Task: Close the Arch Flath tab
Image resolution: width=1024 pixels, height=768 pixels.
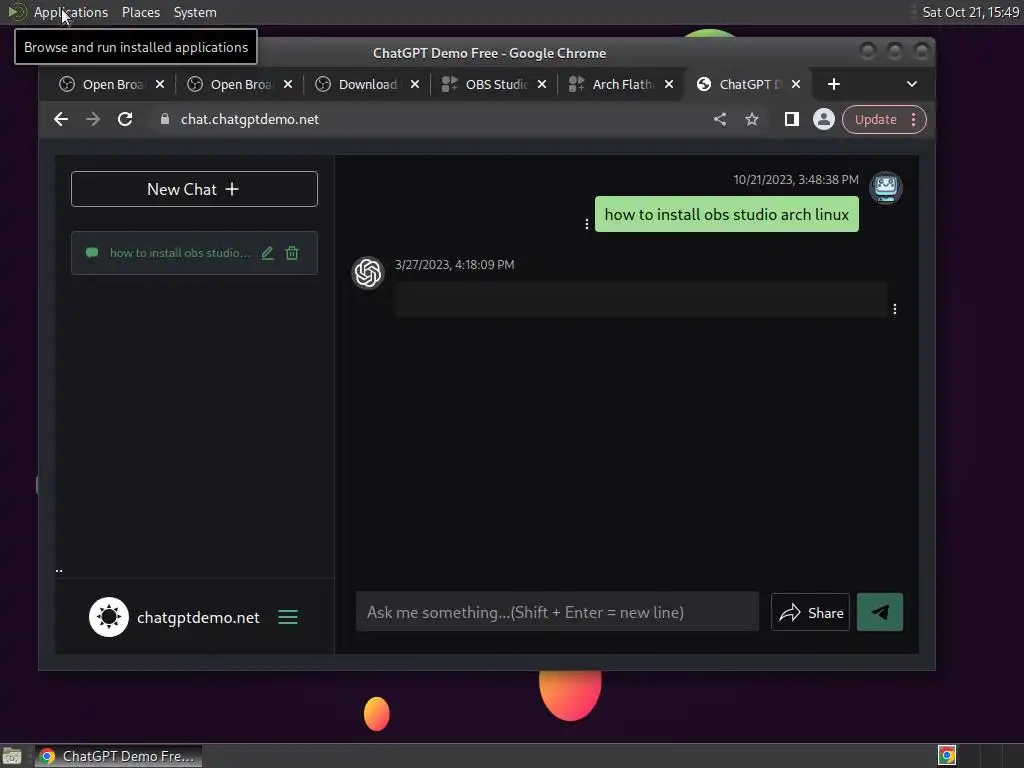Action: tap(669, 84)
